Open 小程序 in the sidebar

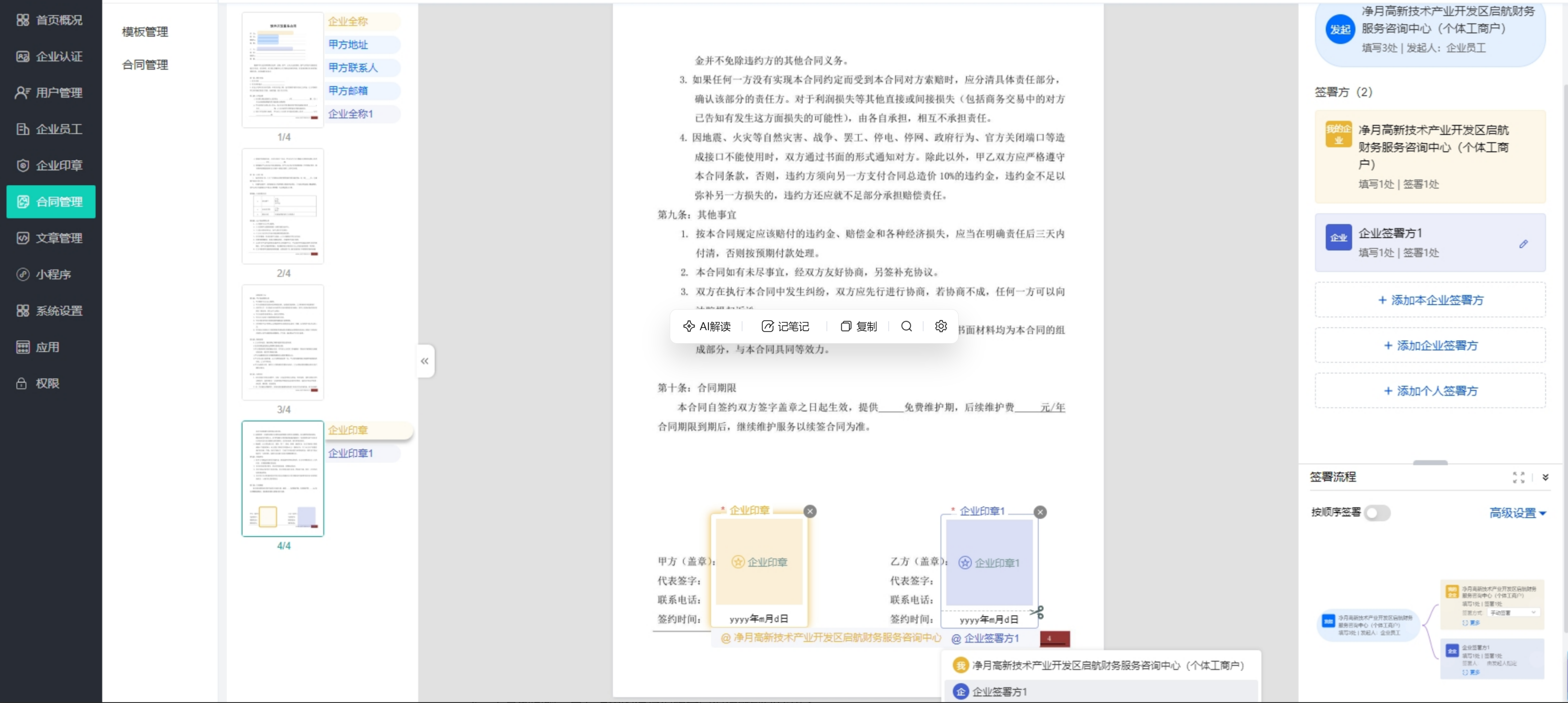click(x=50, y=275)
